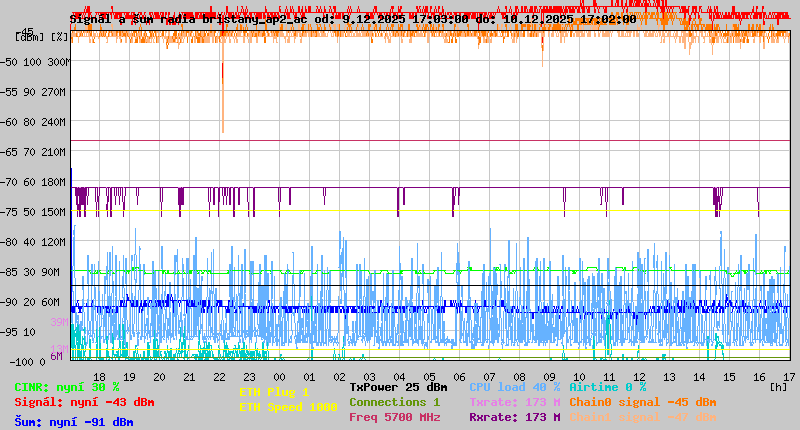Click the y-axis label '-65 70 210M'
The image size is (800, 430).
[x=33, y=153]
